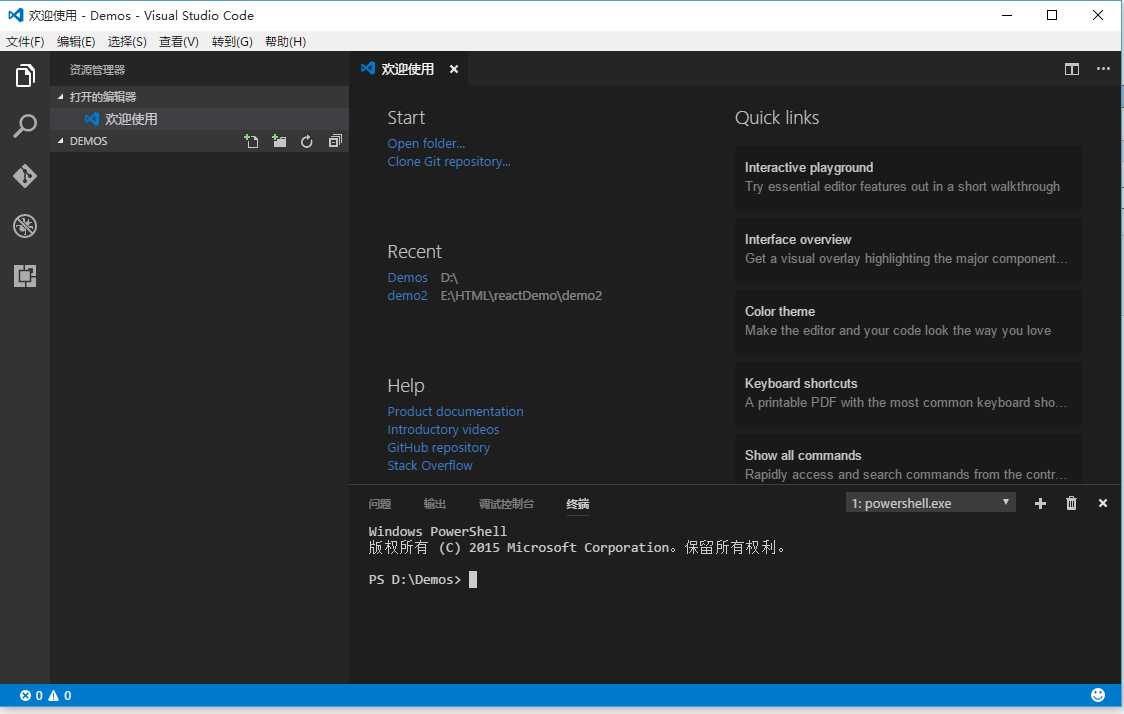Open the 选择(S) menu
Image resolution: width=1124 pixels, height=714 pixels.
pos(127,42)
